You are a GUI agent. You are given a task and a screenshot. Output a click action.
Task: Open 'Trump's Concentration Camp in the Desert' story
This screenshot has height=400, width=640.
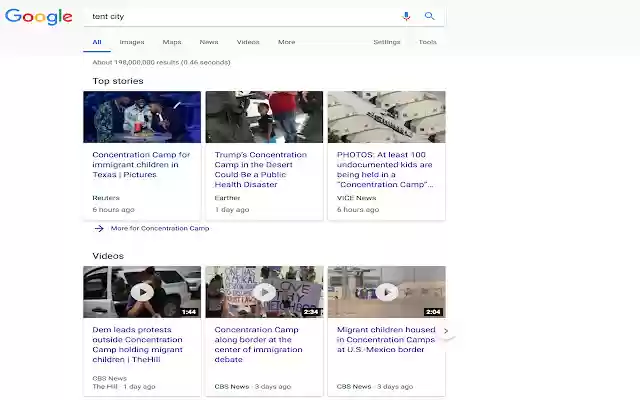[260, 169]
